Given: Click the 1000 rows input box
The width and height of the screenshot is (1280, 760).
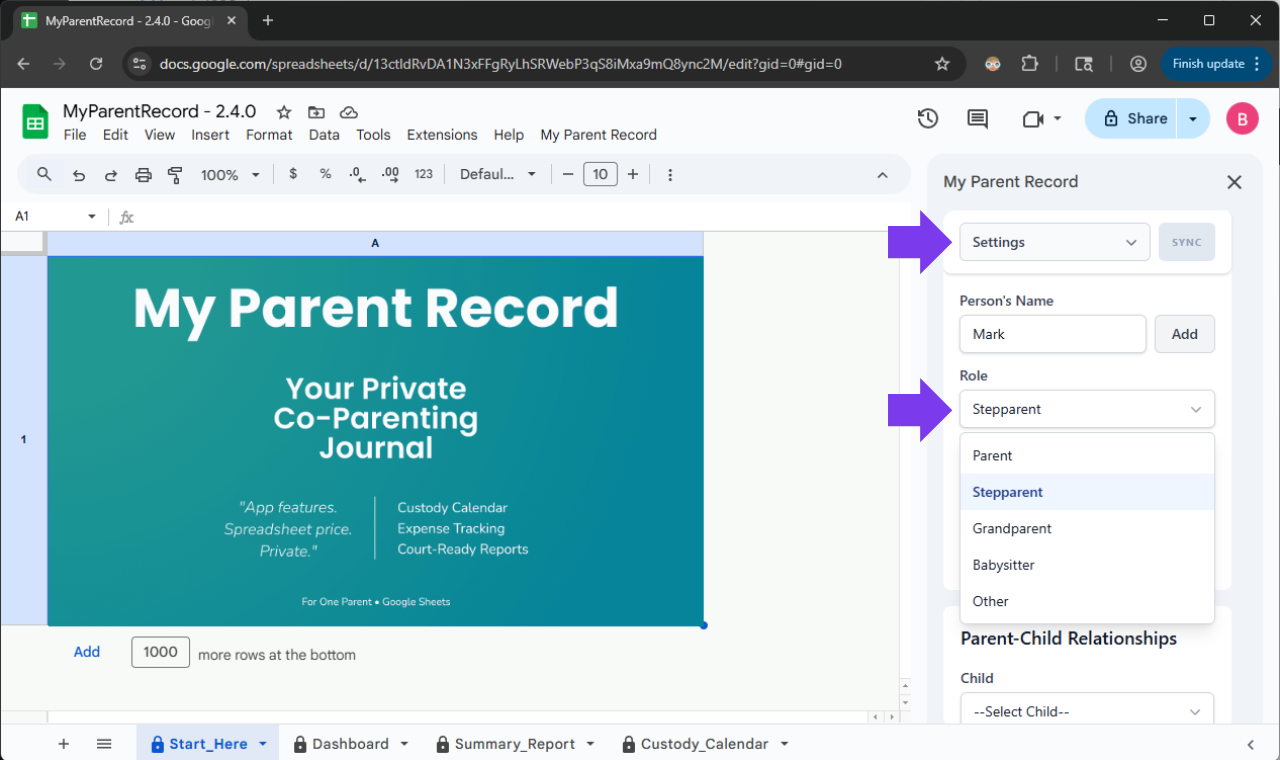Looking at the screenshot, I should click(160, 652).
